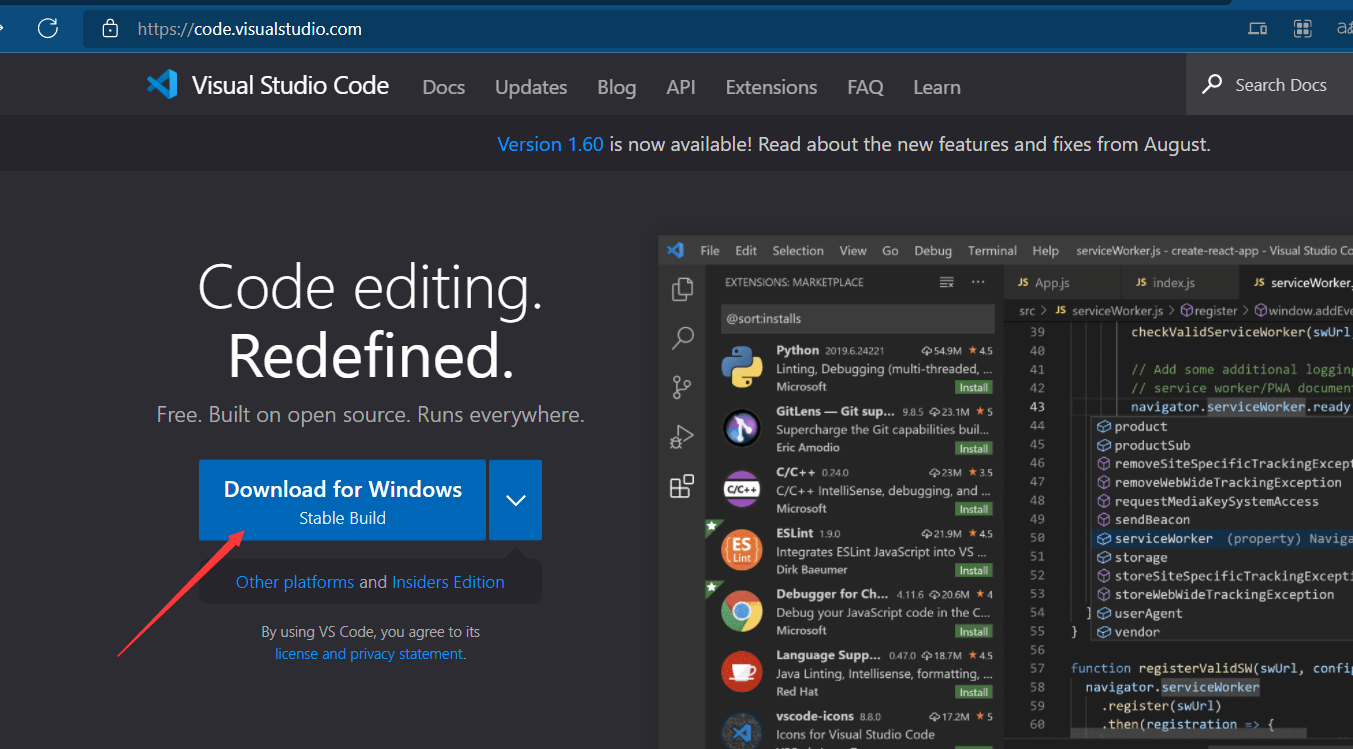Click Download for Windows Stable Build button
This screenshot has width=1353, height=749.
coord(342,500)
